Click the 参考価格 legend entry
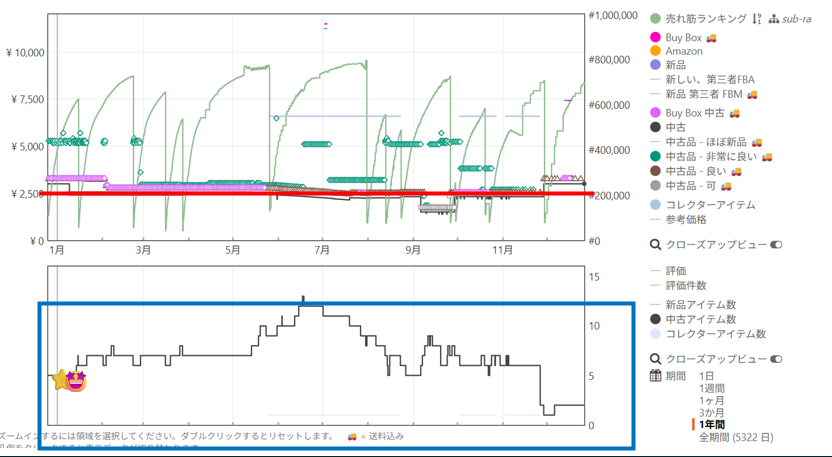The width and height of the screenshot is (832, 457). [x=692, y=219]
